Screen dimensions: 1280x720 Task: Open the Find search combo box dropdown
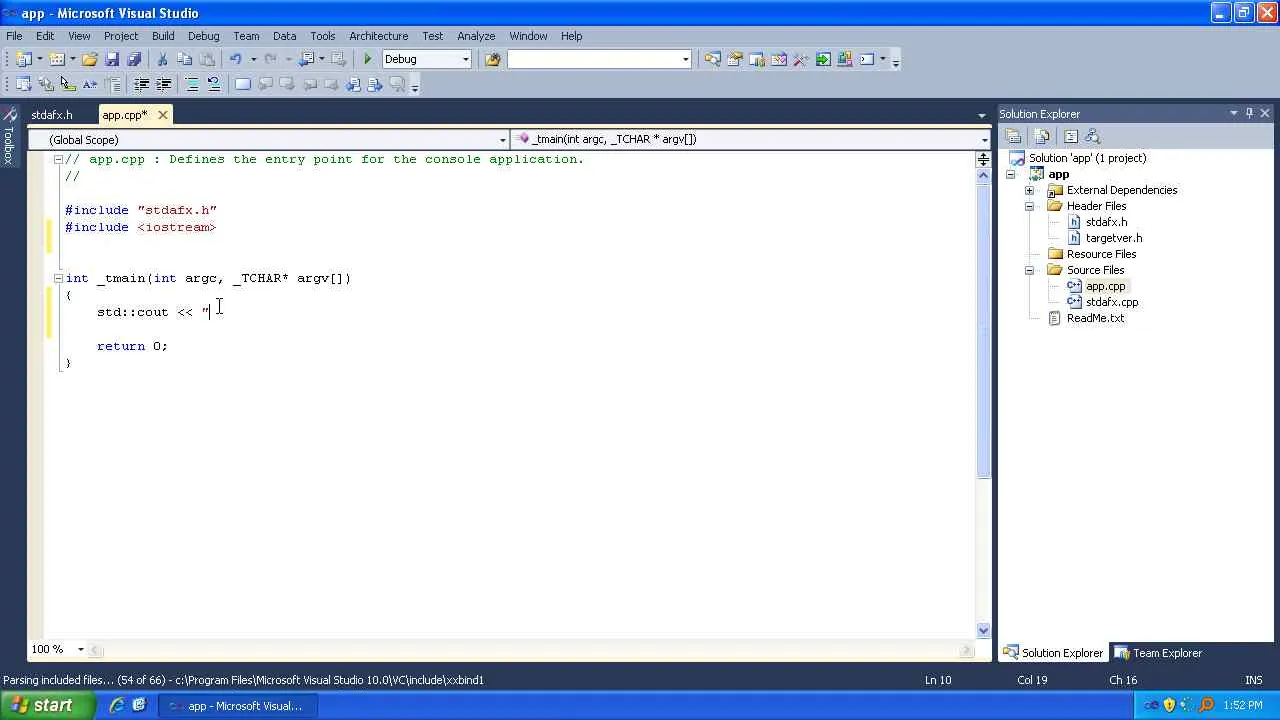(x=685, y=59)
